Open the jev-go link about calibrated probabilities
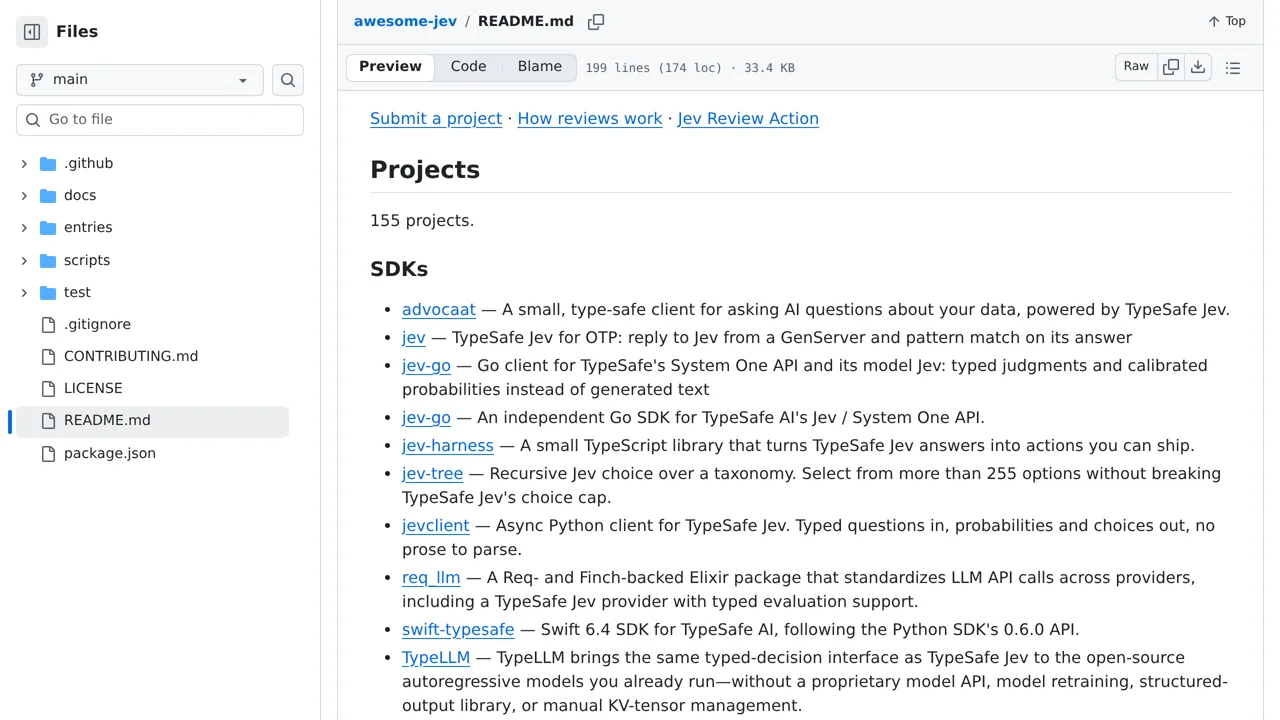 [x=426, y=366]
